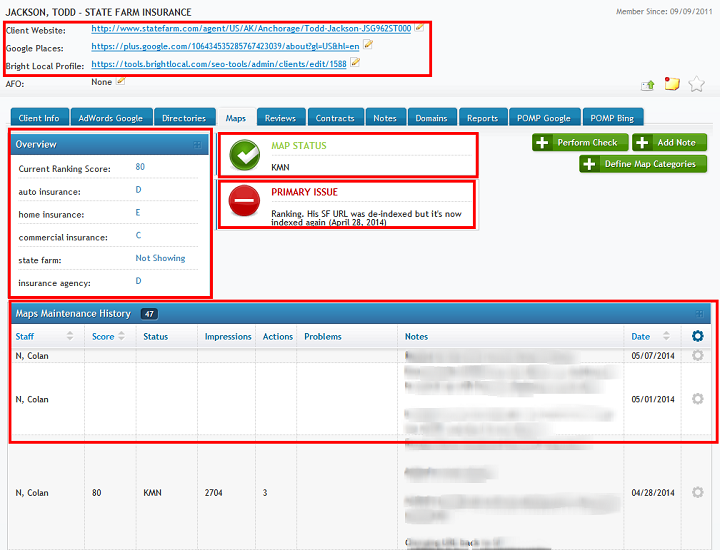This screenshot has height=550, width=720.
Task: Open the brightlocal.com profile link
Action: (219, 64)
